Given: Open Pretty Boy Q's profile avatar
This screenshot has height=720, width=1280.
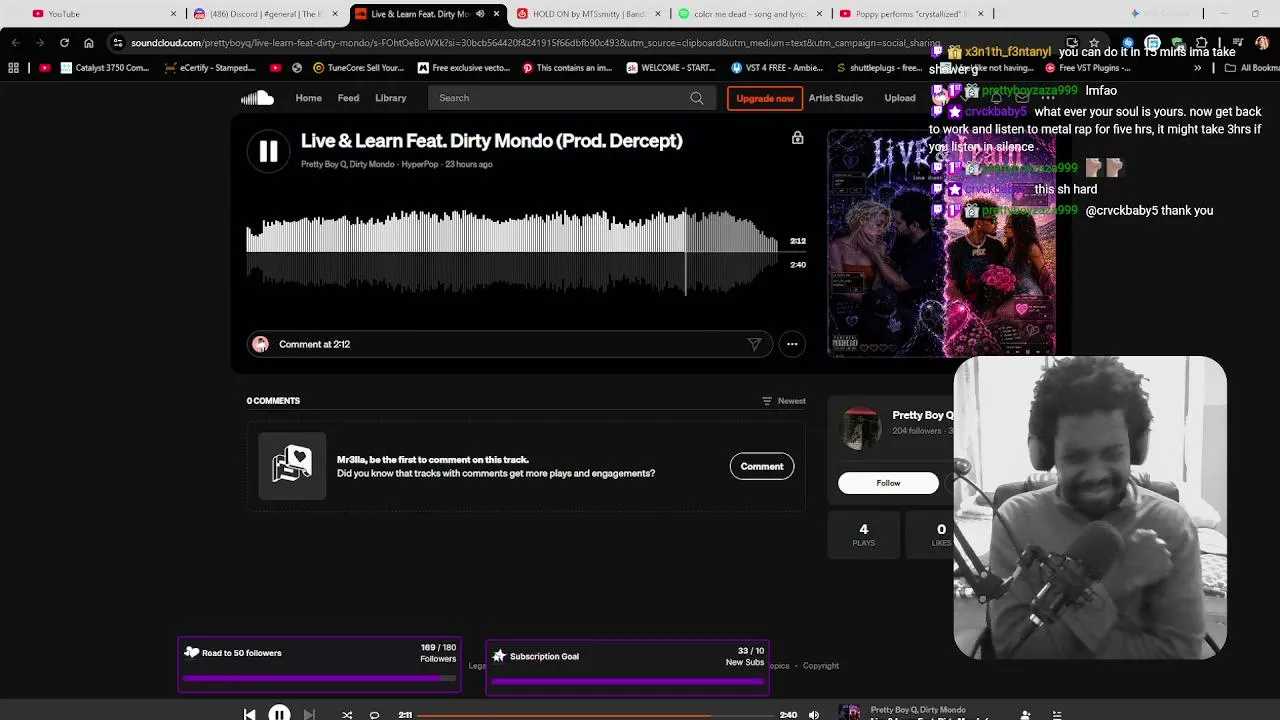Looking at the screenshot, I should 860,429.
